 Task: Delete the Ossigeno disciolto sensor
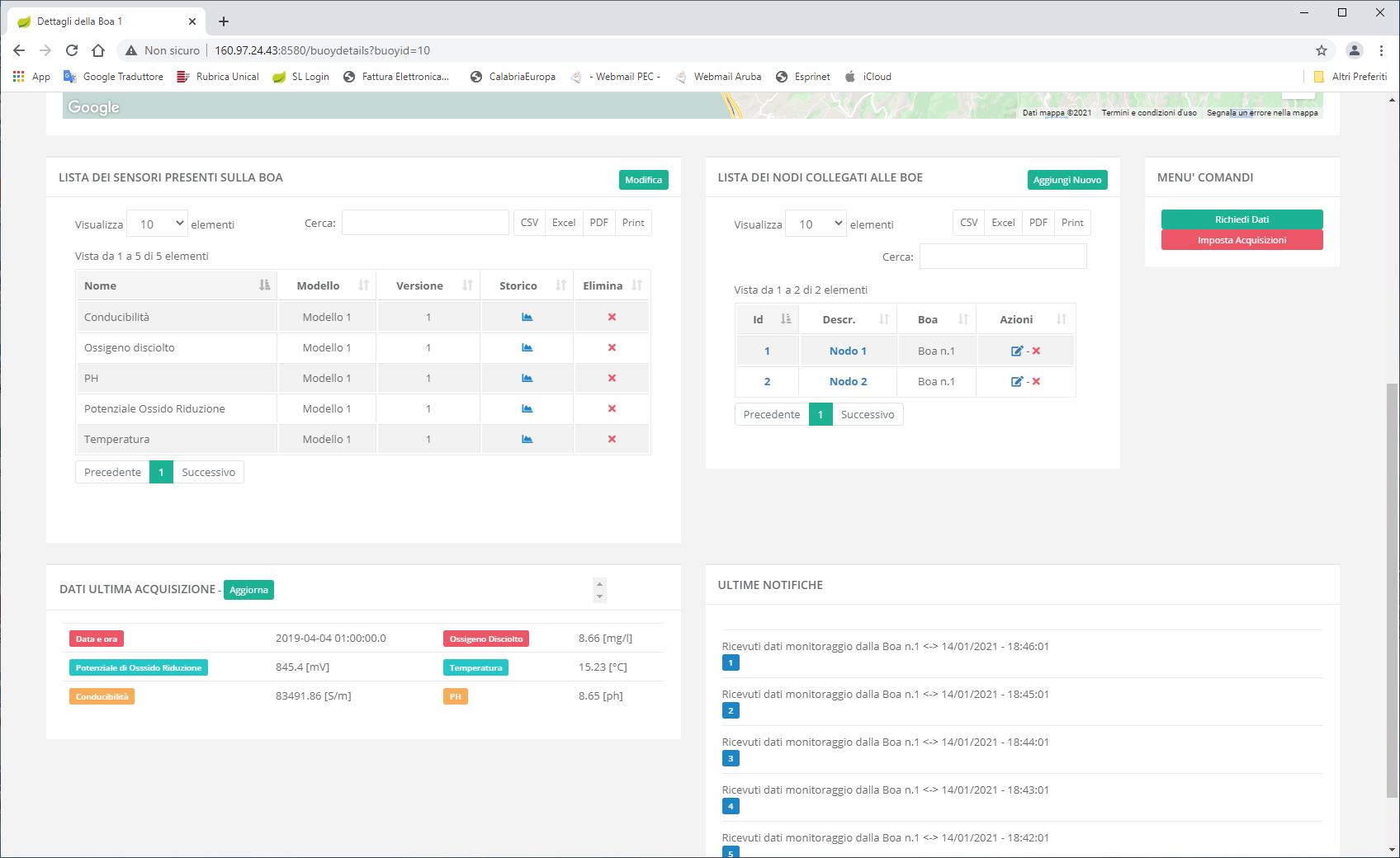(x=612, y=347)
